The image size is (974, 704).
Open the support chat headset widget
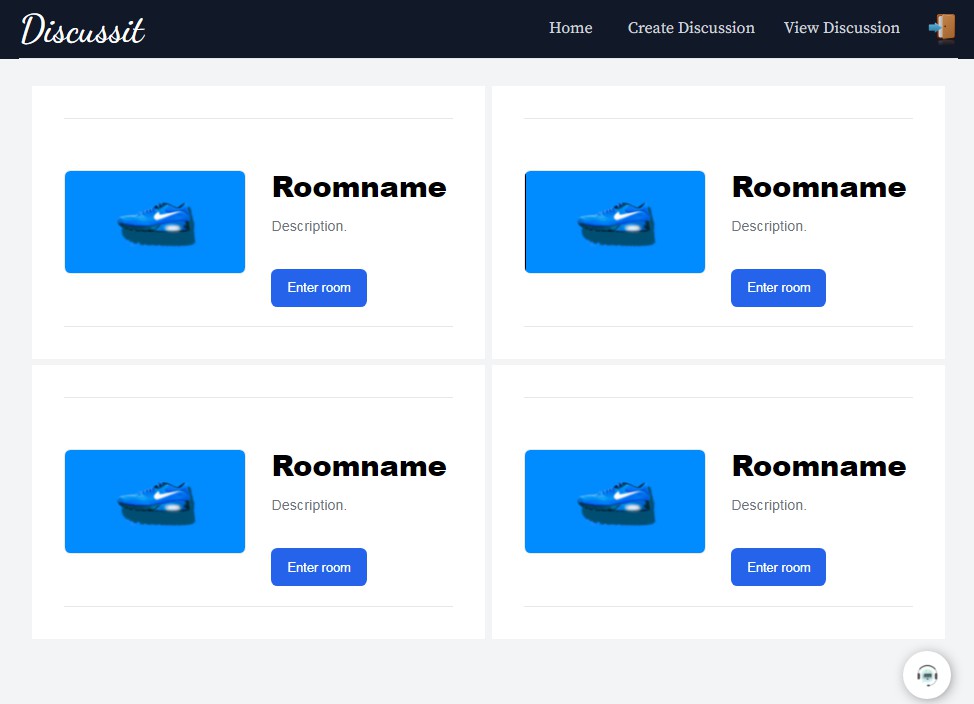tap(926, 674)
